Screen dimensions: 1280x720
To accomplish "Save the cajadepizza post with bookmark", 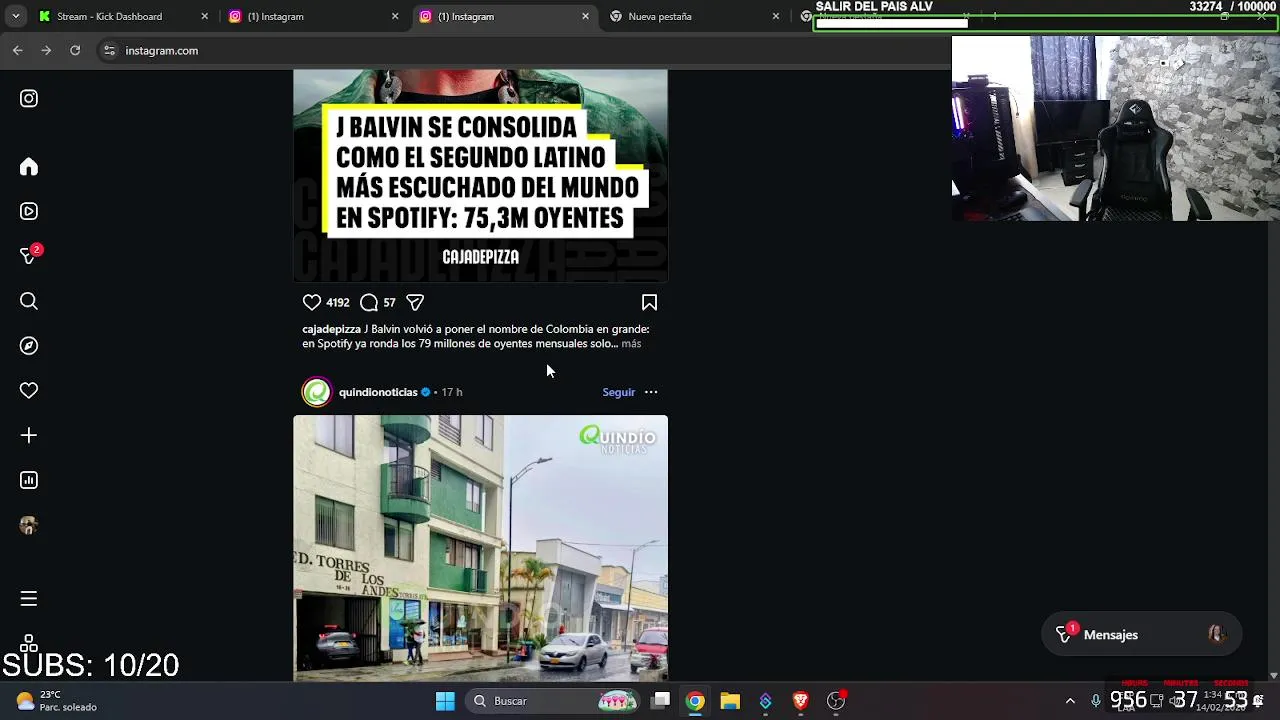I will point(649,302).
